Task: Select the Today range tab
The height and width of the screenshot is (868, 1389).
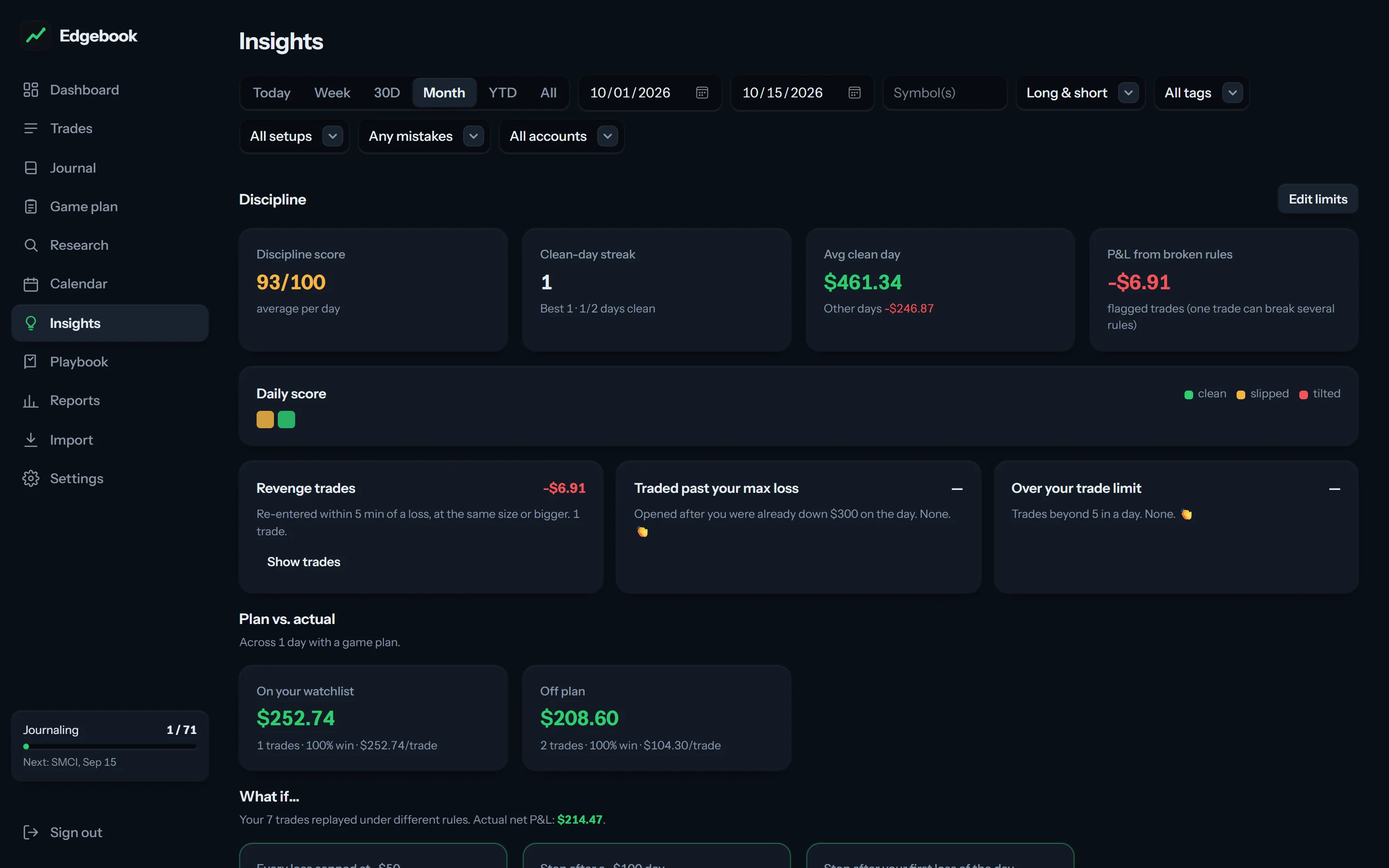Action: click(x=272, y=93)
